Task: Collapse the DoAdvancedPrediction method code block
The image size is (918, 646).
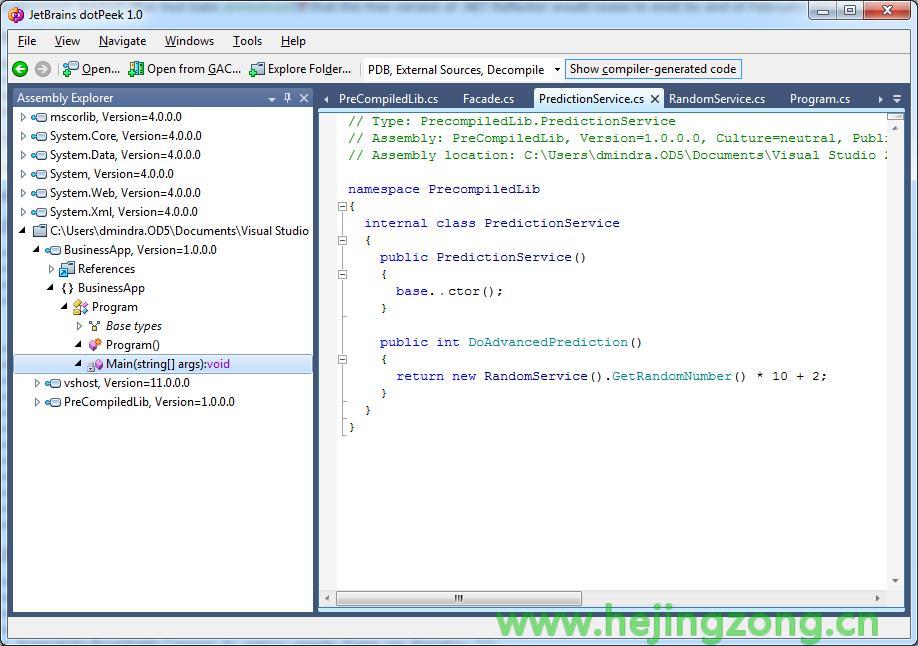Action: pyautogui.click(x=342, y=359)
